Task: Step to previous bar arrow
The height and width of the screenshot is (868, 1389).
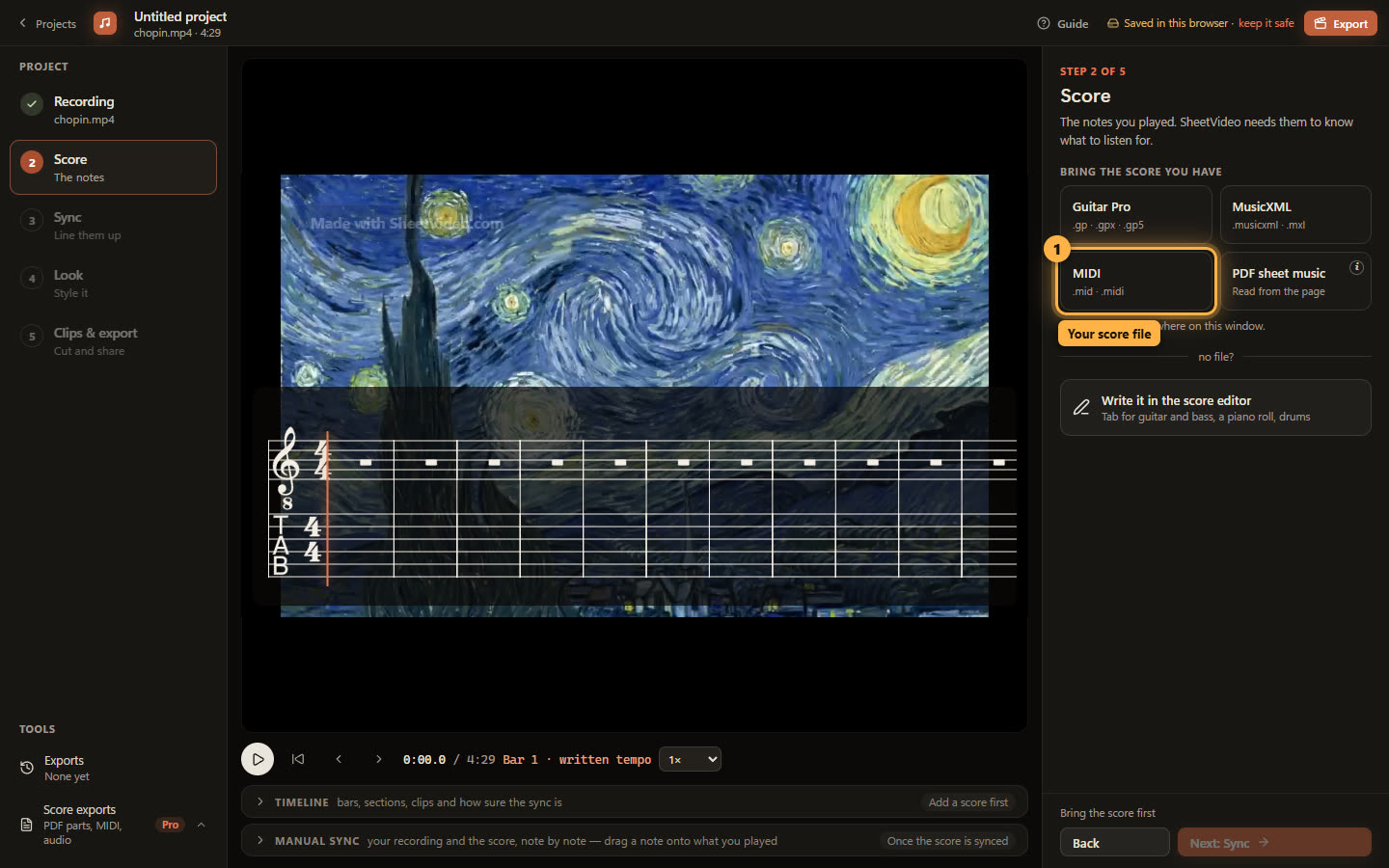Action: pos(339,759)
